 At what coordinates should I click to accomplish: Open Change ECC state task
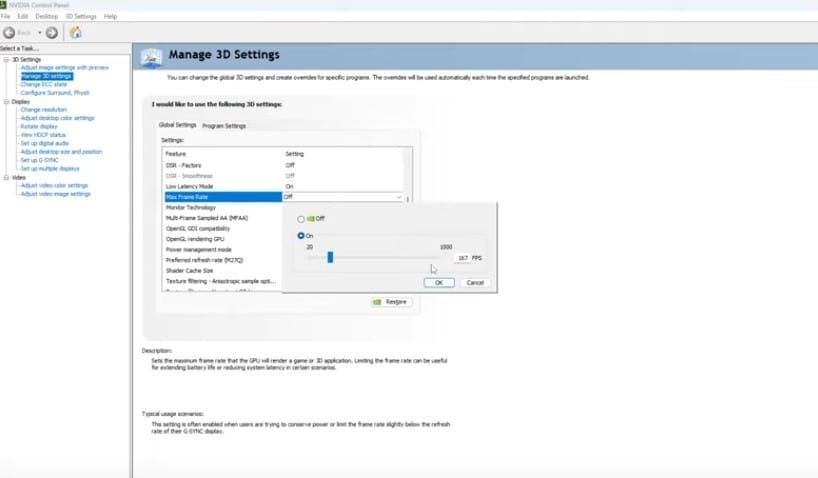tap(44, 85)
